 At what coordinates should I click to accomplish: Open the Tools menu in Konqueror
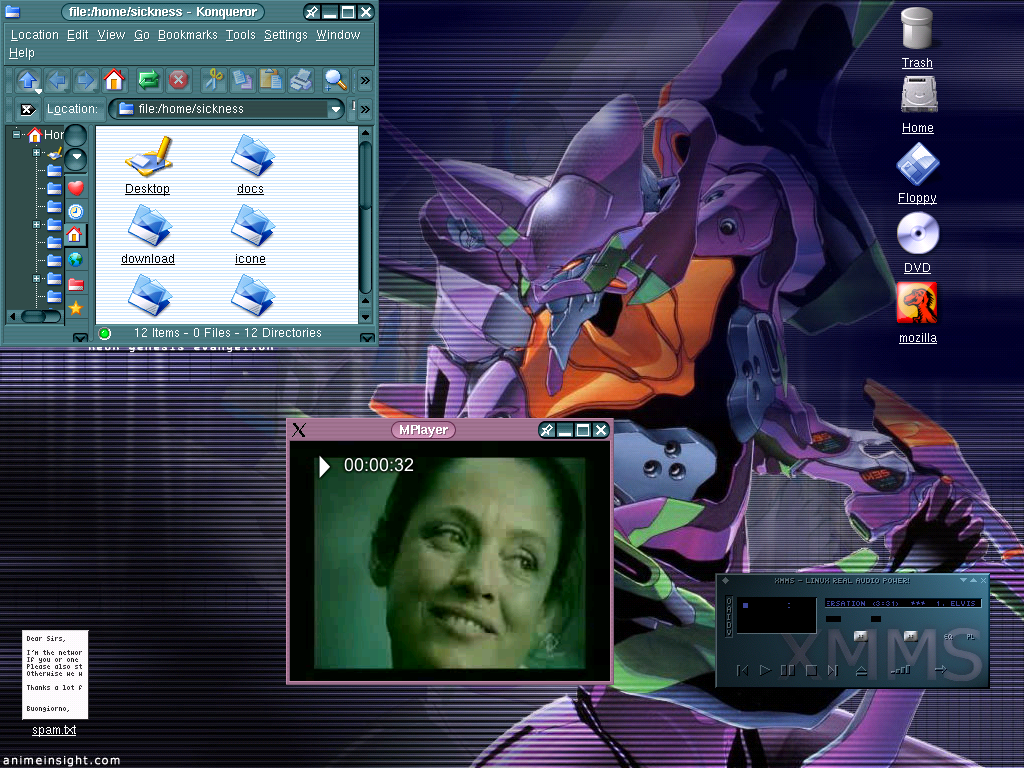pyautogui.click(x=240, y=35)
